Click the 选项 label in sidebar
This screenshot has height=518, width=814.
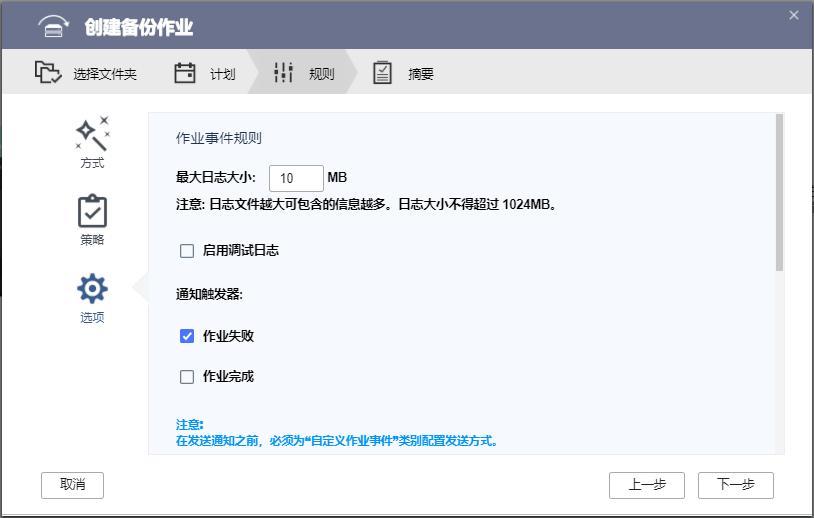coord(92,317)
